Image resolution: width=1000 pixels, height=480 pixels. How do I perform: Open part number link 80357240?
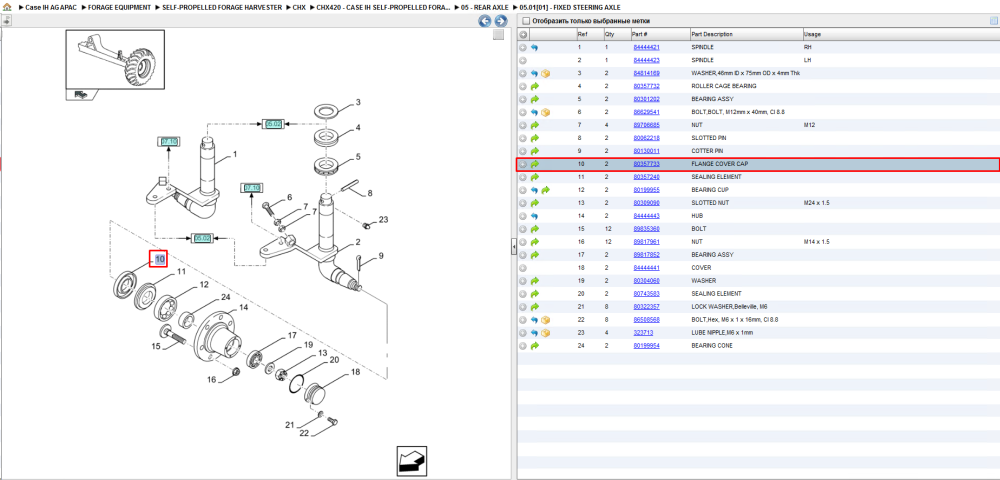(646, 177)
